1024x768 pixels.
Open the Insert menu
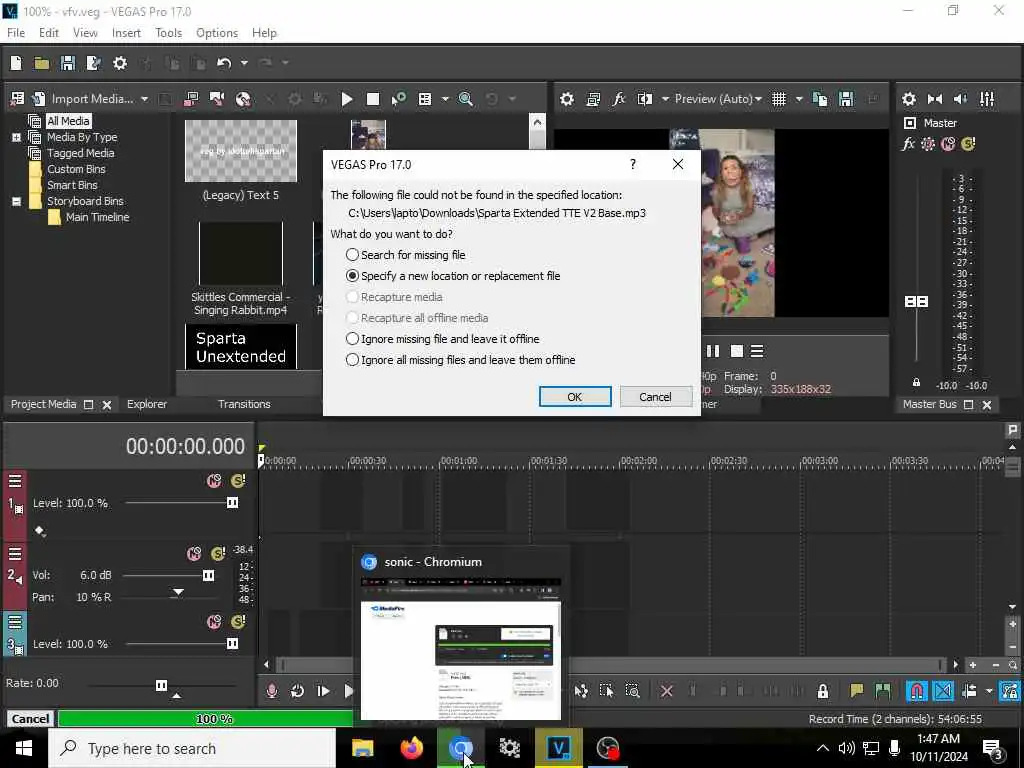[x=126, y=33]
